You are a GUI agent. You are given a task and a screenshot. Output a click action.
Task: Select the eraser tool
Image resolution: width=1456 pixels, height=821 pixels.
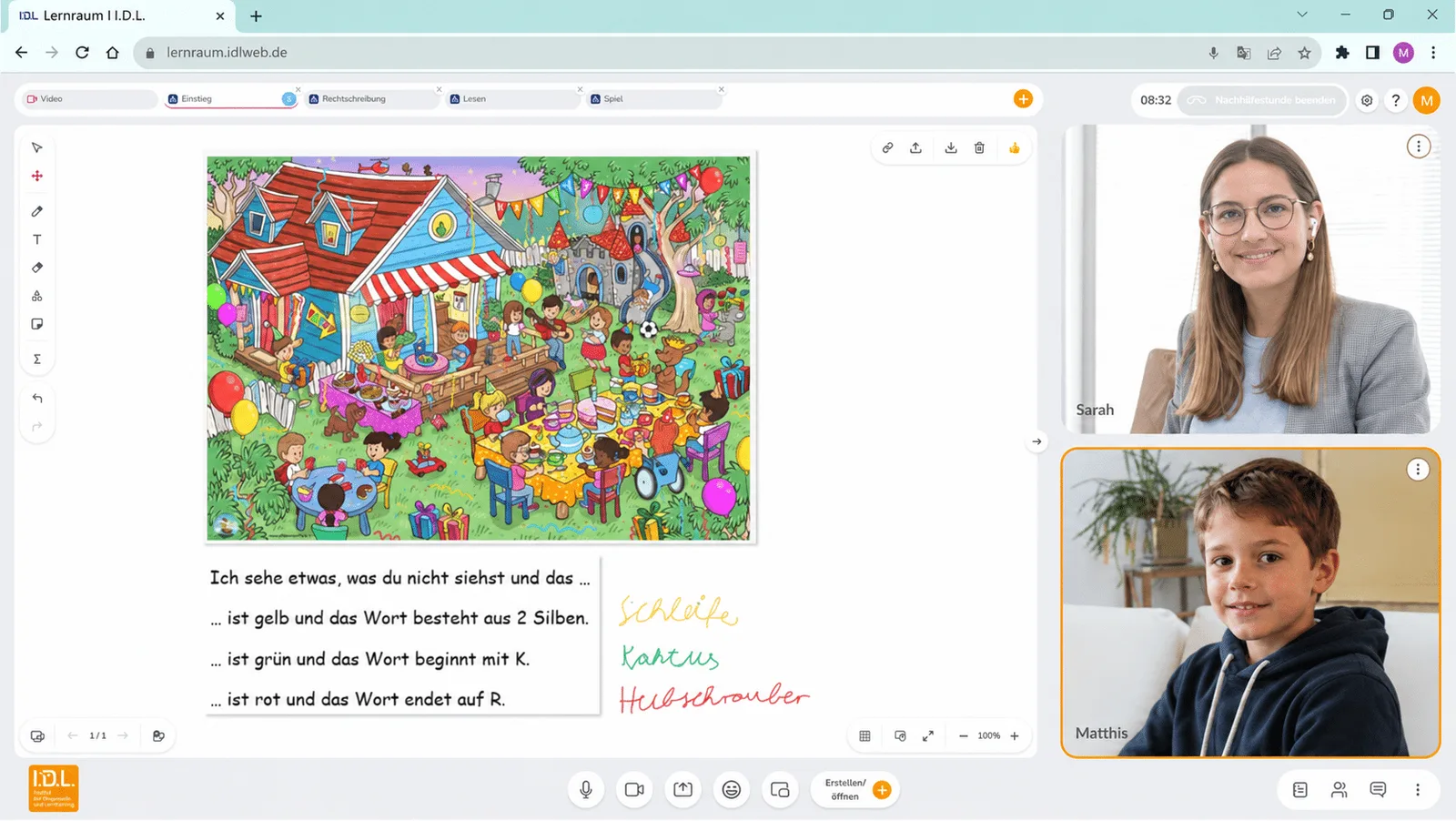pos(37,268)
